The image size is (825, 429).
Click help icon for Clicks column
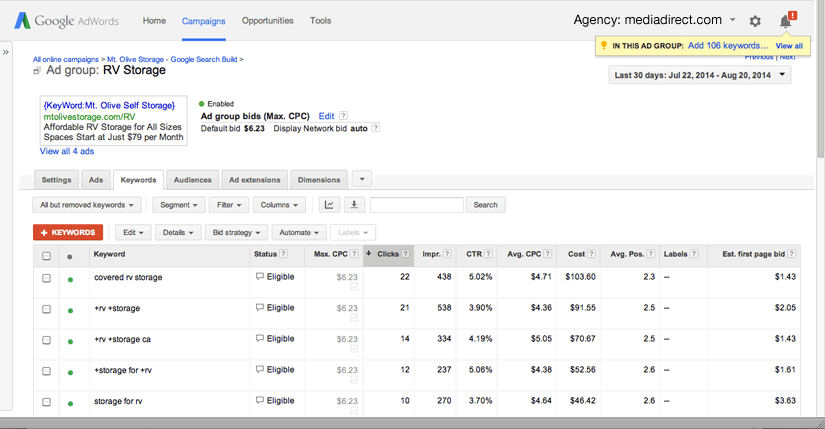406,254
